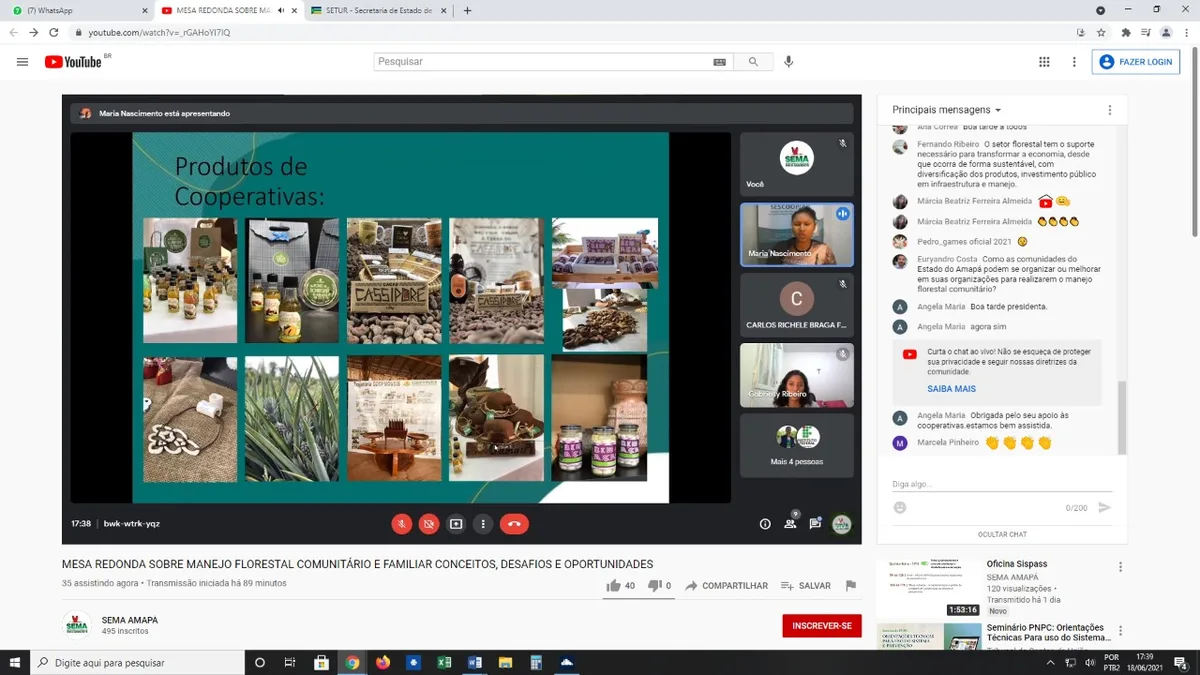This screenshot has width=1200, height=675.
Task: Mute audio on MESA REDONDA tab
Action: [x=281, y=10]
